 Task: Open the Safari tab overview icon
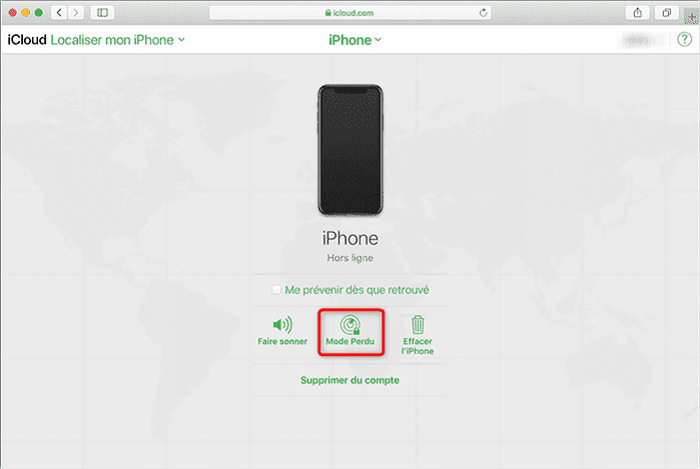pyautogui.click(x=667, y=12)
